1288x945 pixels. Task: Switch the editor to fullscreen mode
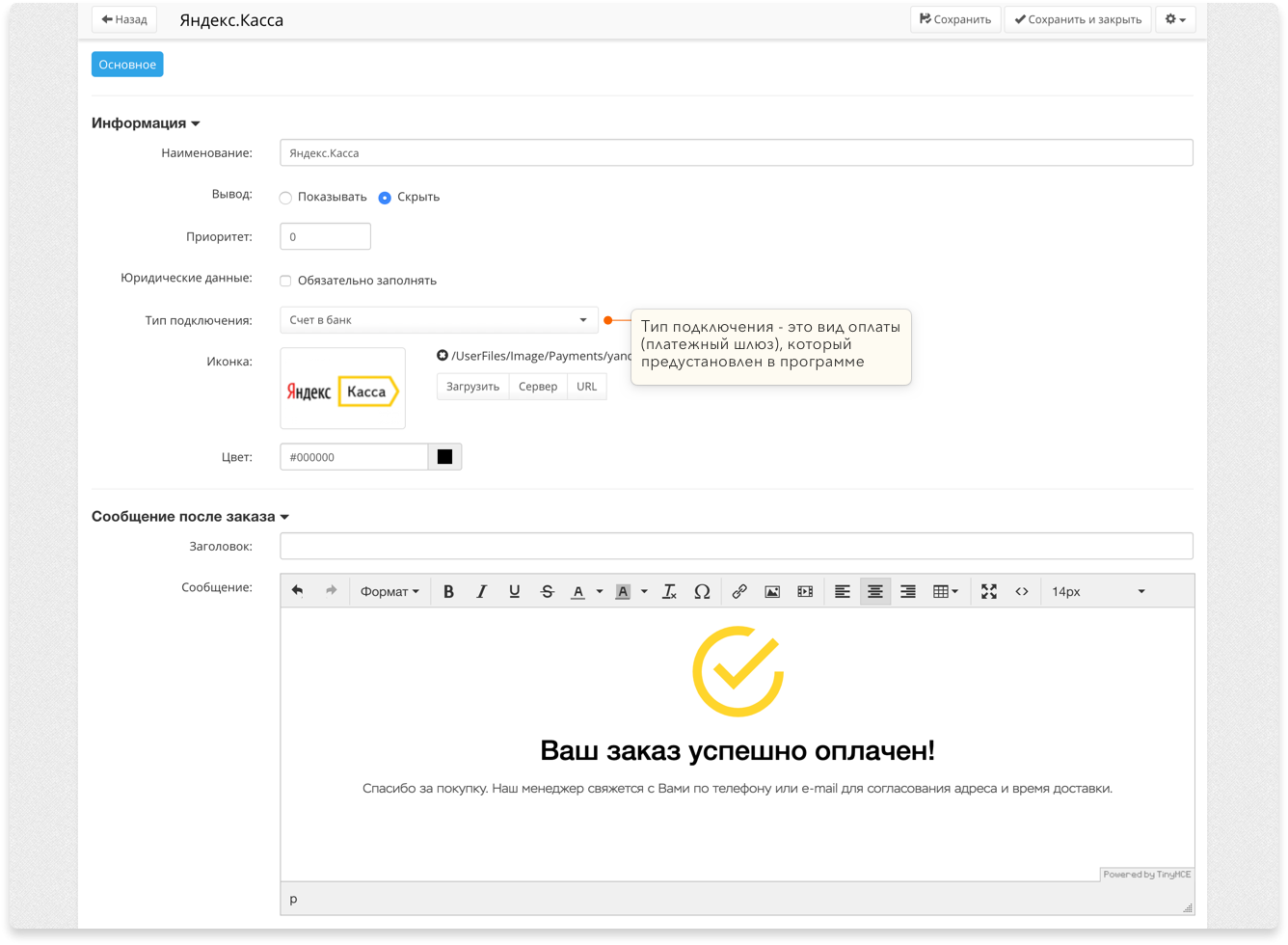[x=989, y=591]
